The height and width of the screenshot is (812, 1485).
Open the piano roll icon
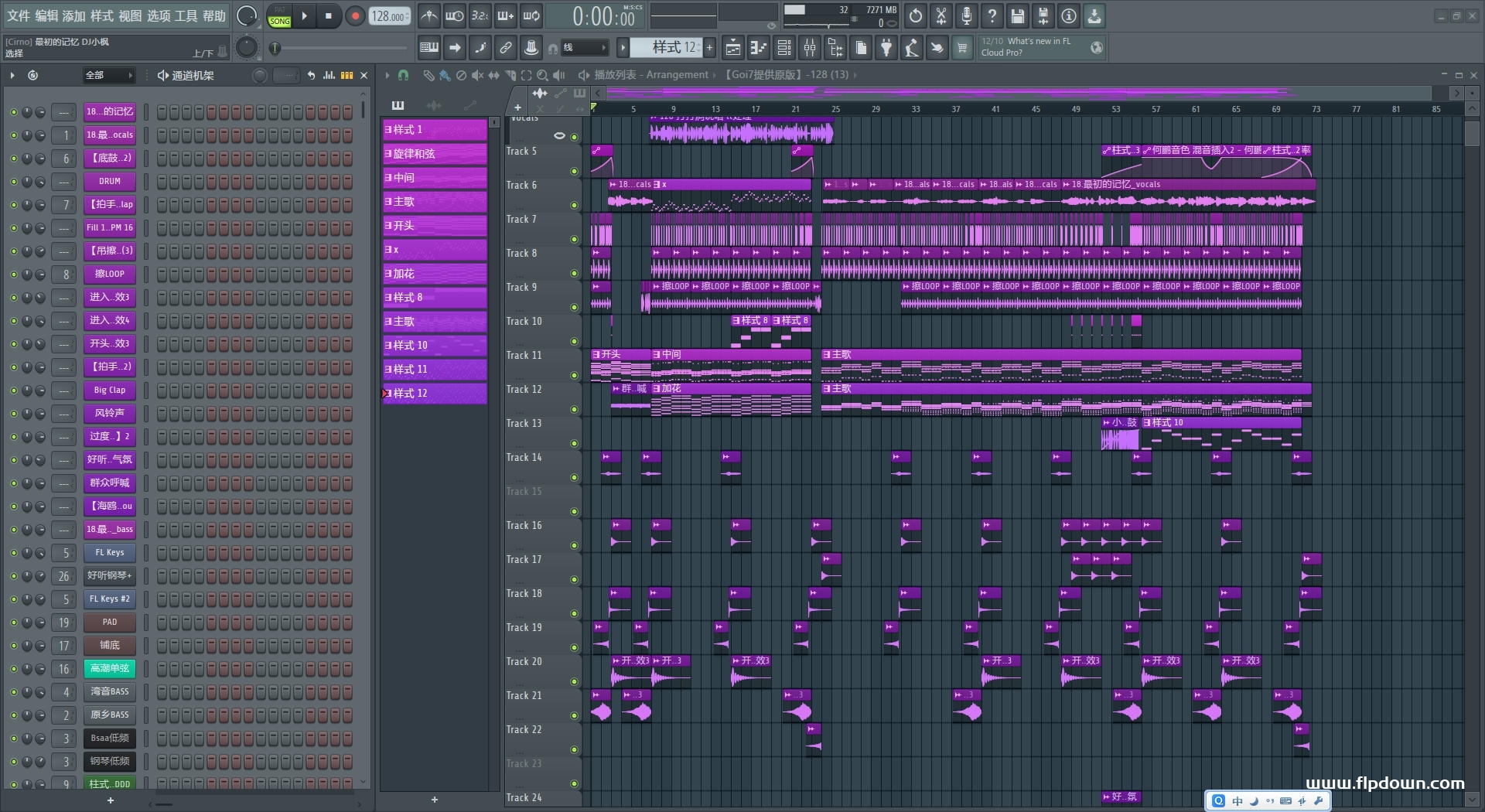pos(759,48)
